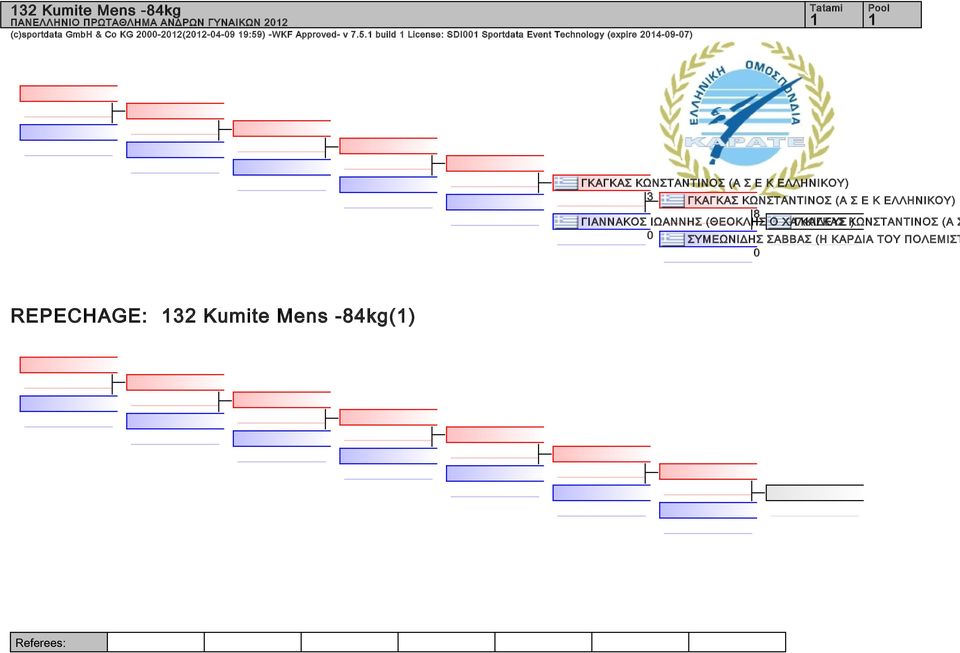
Task: Click the last empty referee box in row
Action: tap(737, 643)
